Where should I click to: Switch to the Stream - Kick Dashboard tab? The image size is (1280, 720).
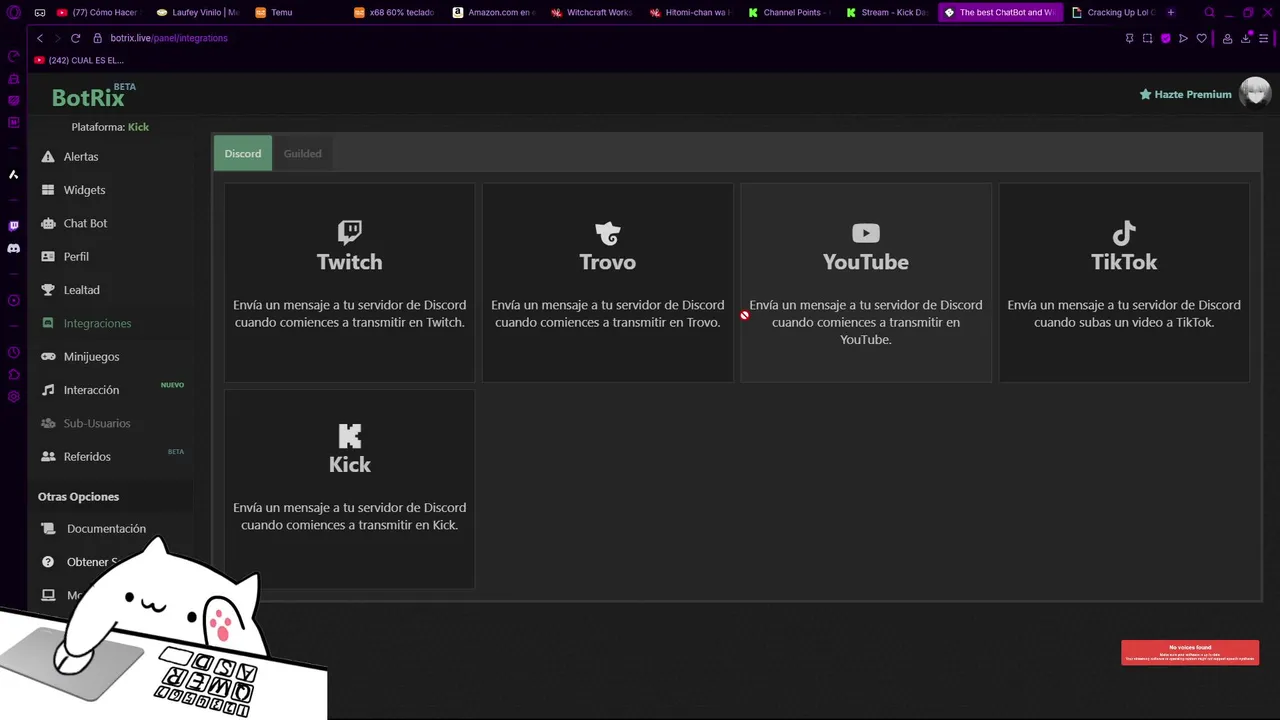pos(888,13)
